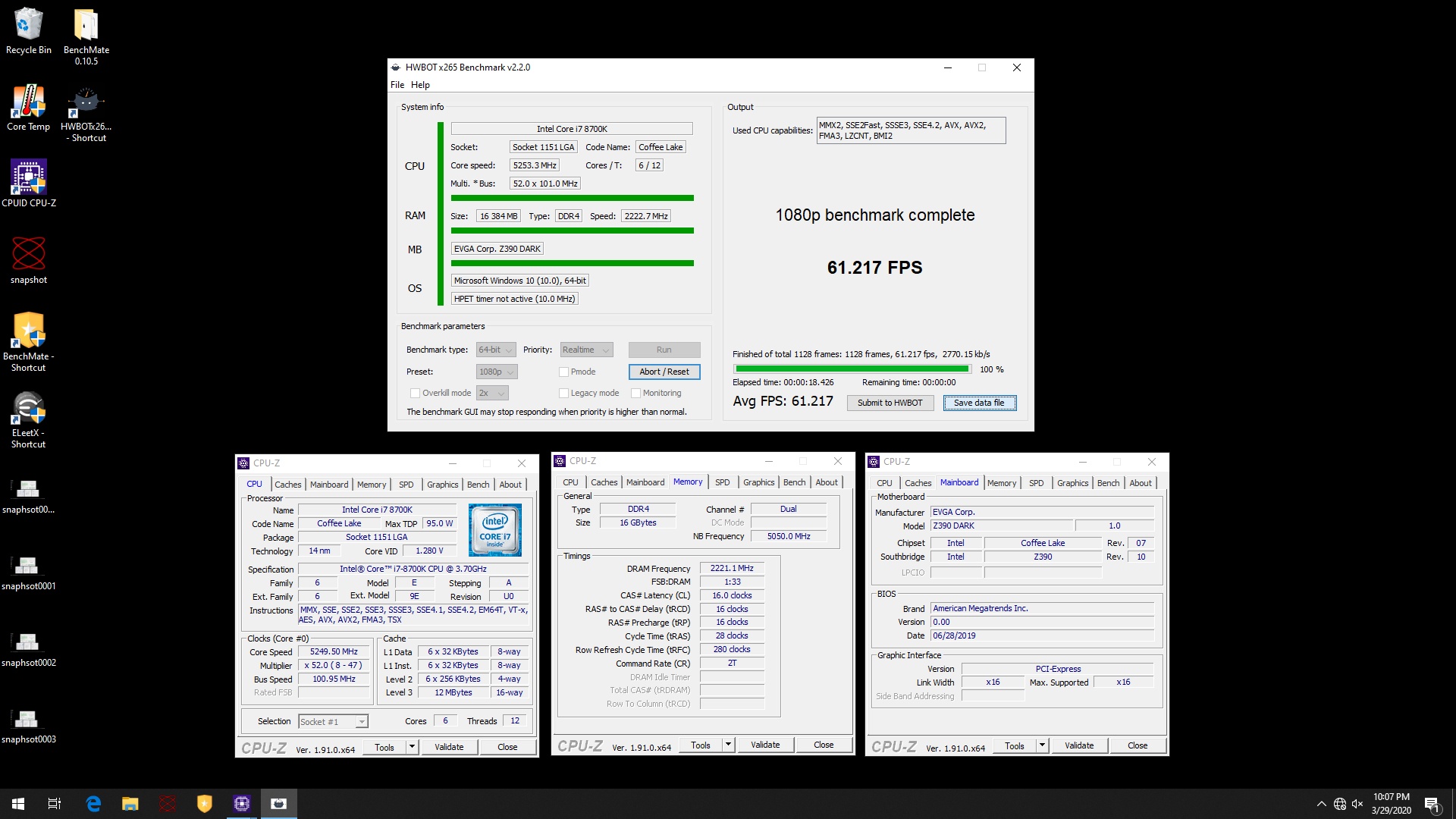Click the green bar under CPU info
The height and width of the screenshot is (819, 1456).
(x=573, y=198)
